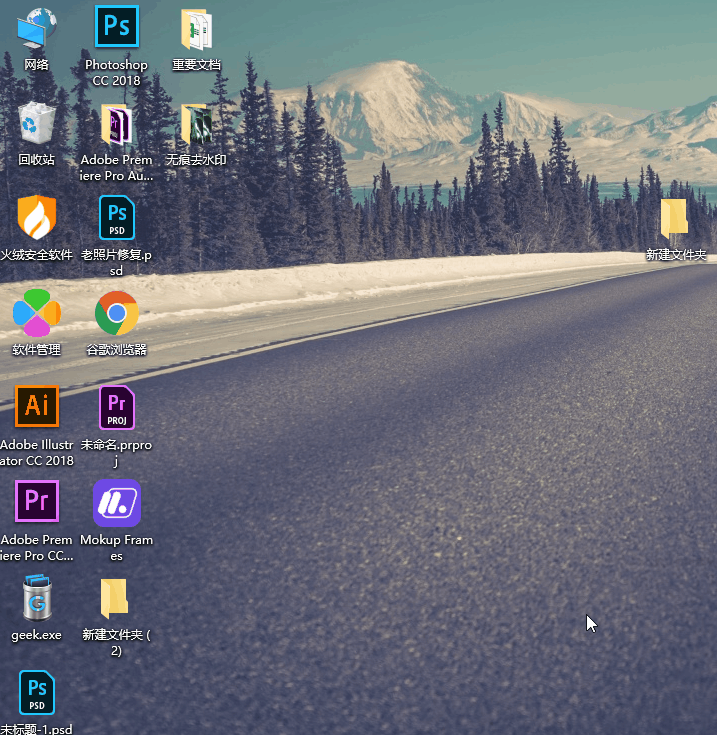This screenshot has width=717, height=735.
Task: Click the 回收站 recycle bin icon
Action: (37, 124)
